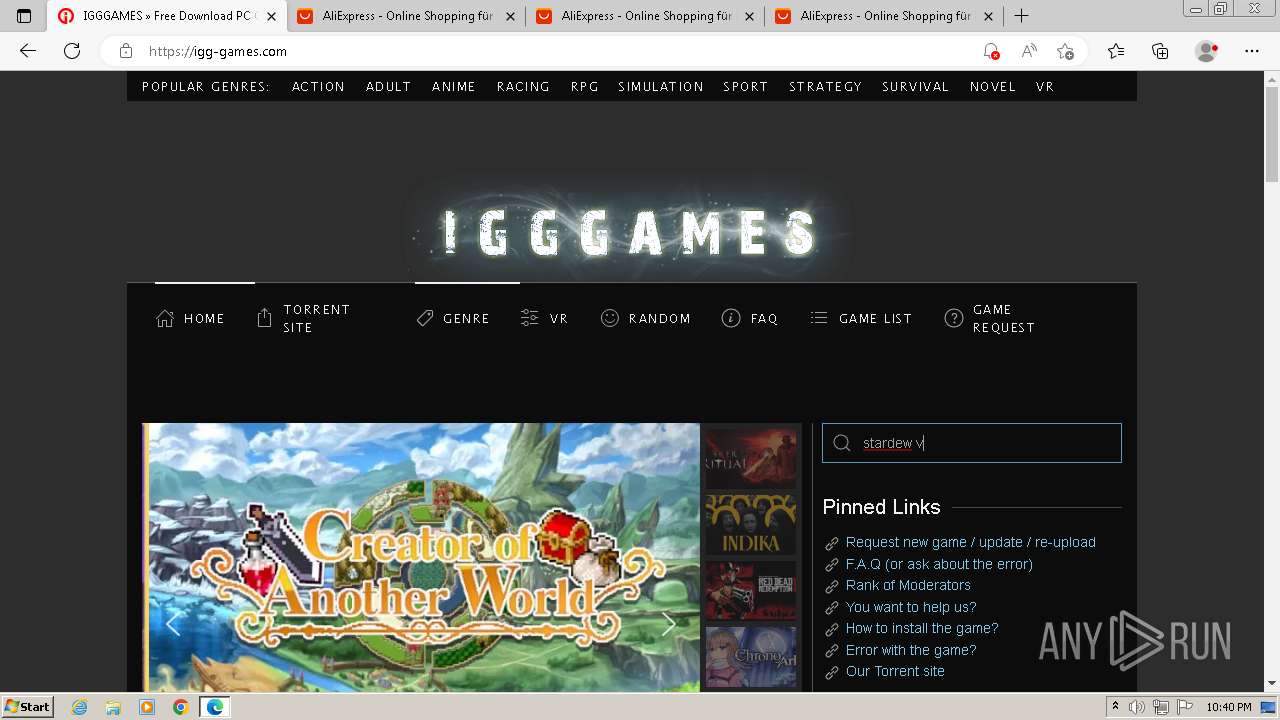This screenshot has height=720, width=1280.
Task: Click the question mark icon beside GAME REQUEST
Action: click(954, 318)
